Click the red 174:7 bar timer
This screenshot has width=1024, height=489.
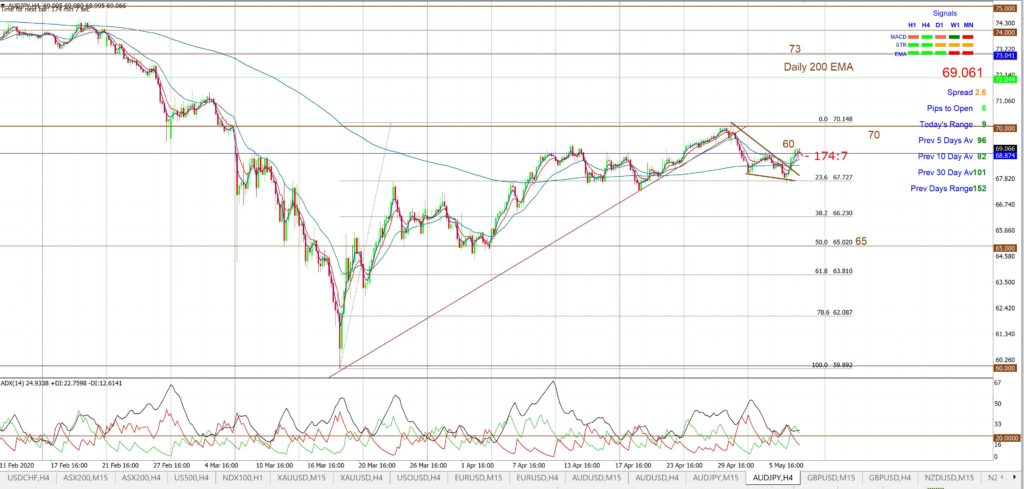point(829,156)
